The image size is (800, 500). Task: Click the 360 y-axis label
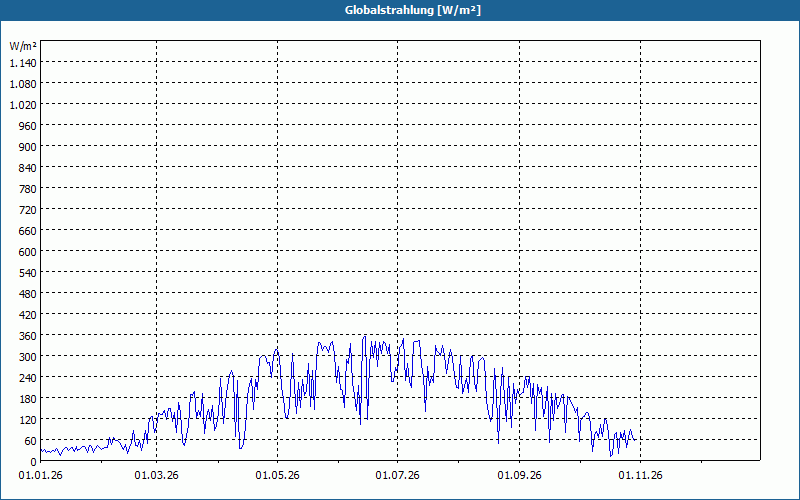pyautogui.click(x=28, y=336)
